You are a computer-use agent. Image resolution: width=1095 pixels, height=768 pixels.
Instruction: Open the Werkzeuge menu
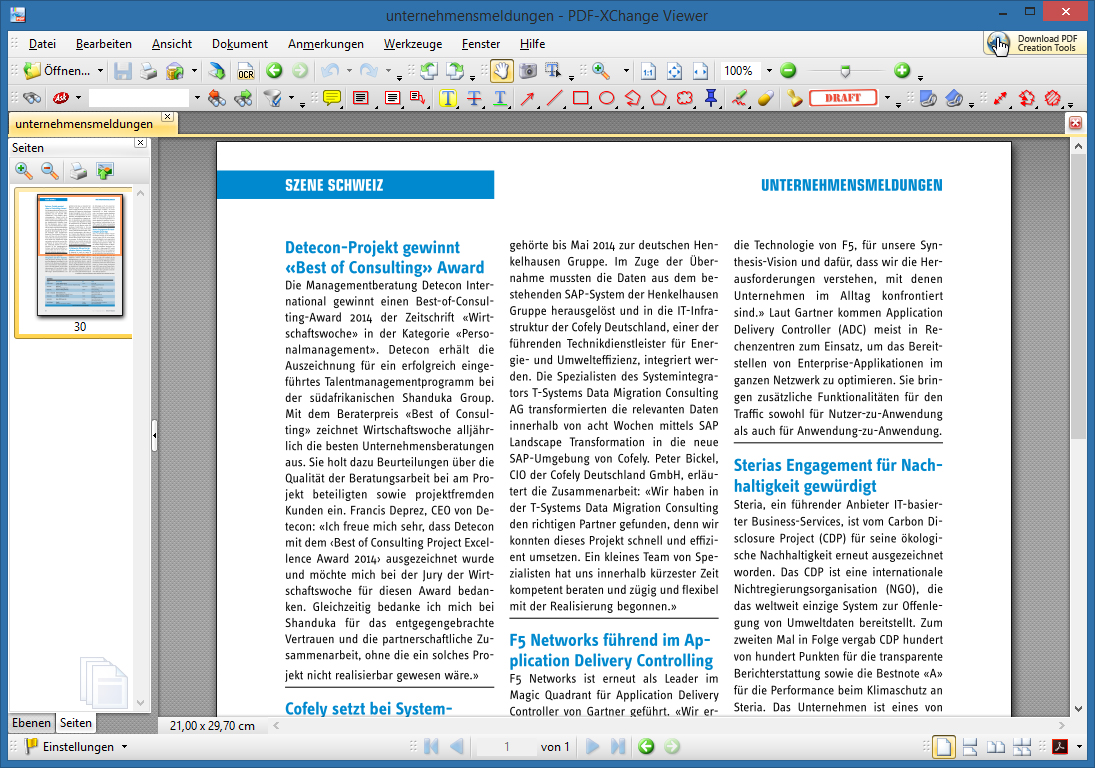413,44
